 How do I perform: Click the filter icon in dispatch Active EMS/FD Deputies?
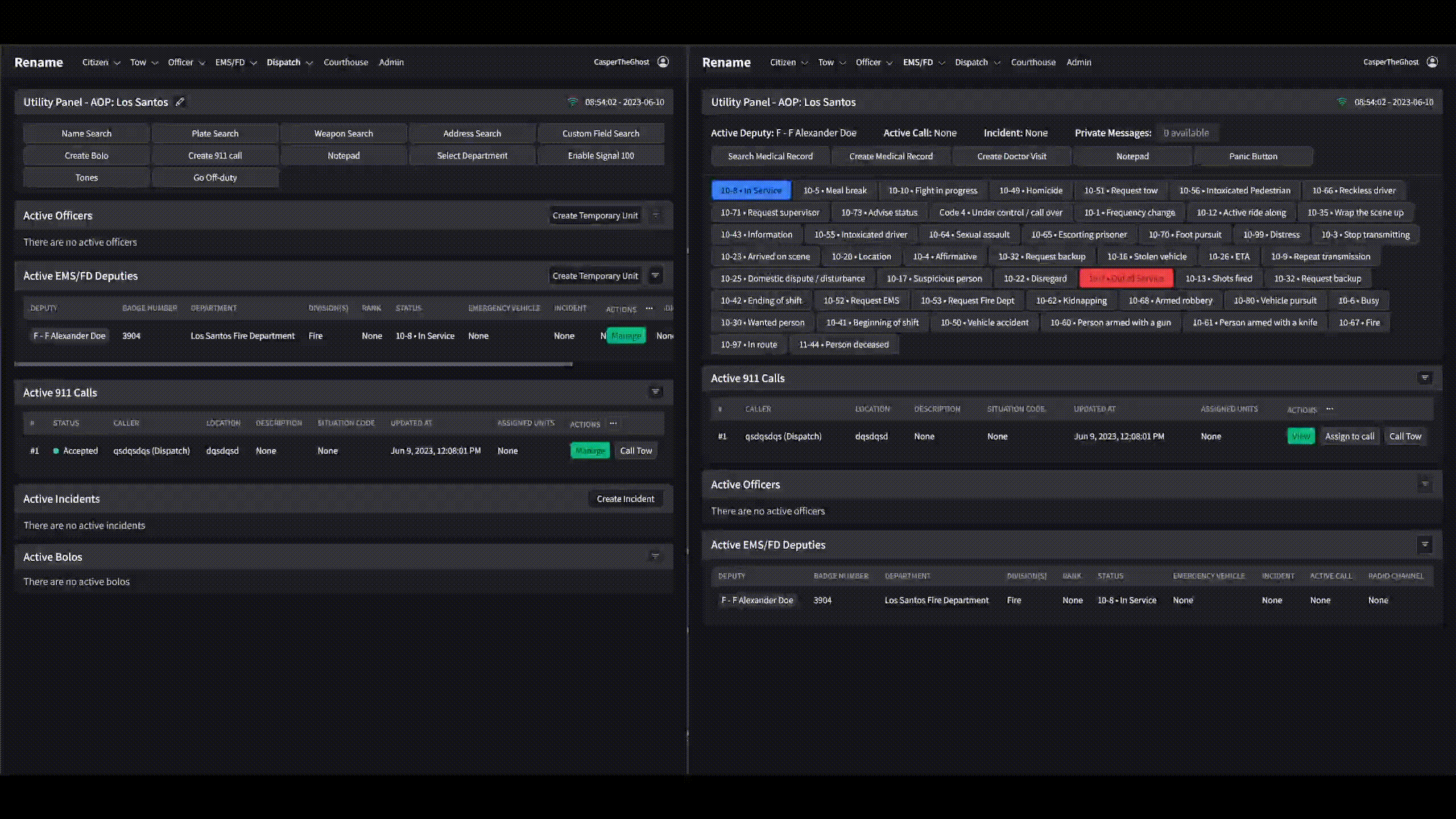655,276
